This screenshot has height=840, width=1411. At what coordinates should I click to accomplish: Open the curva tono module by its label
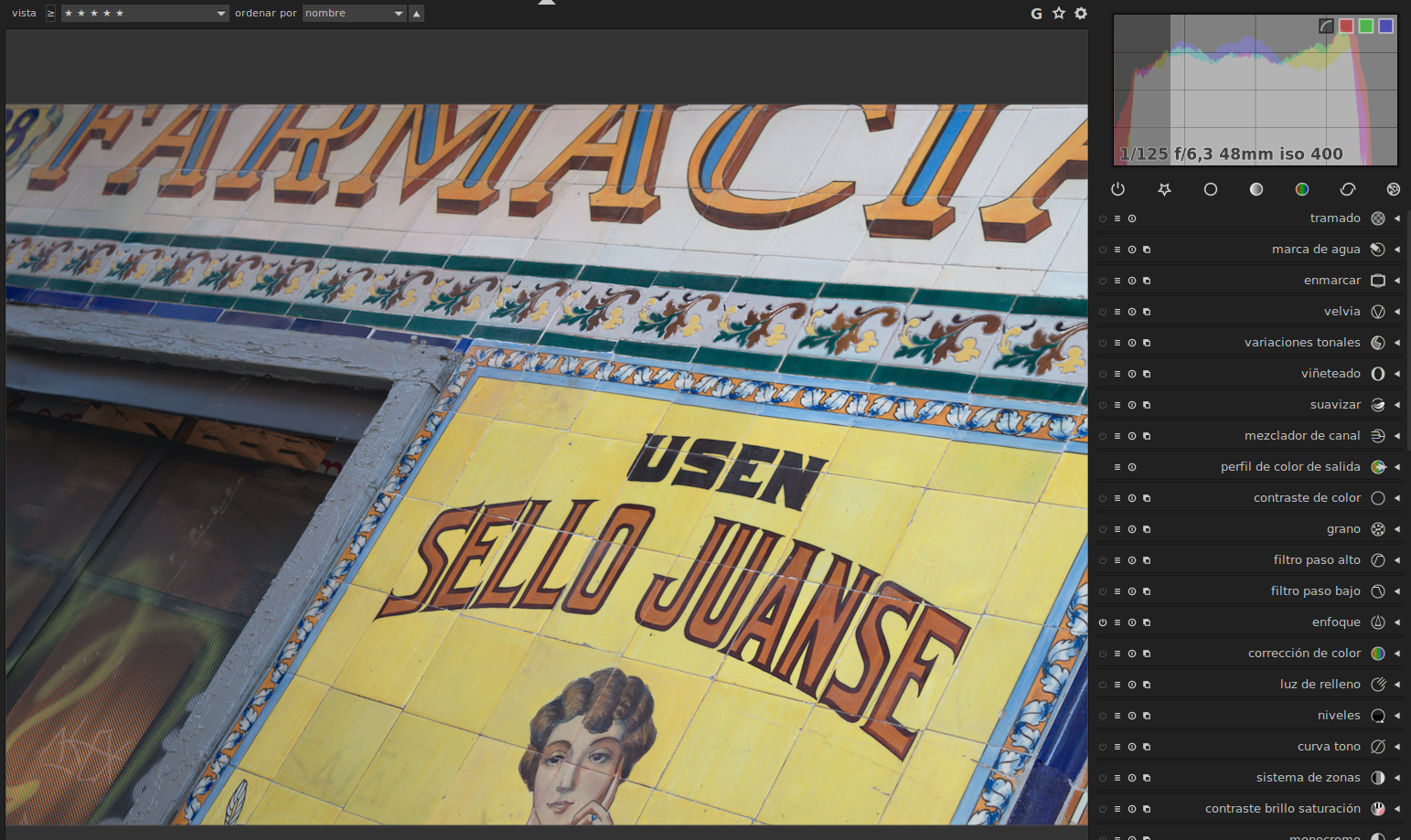coord(1329,747)
